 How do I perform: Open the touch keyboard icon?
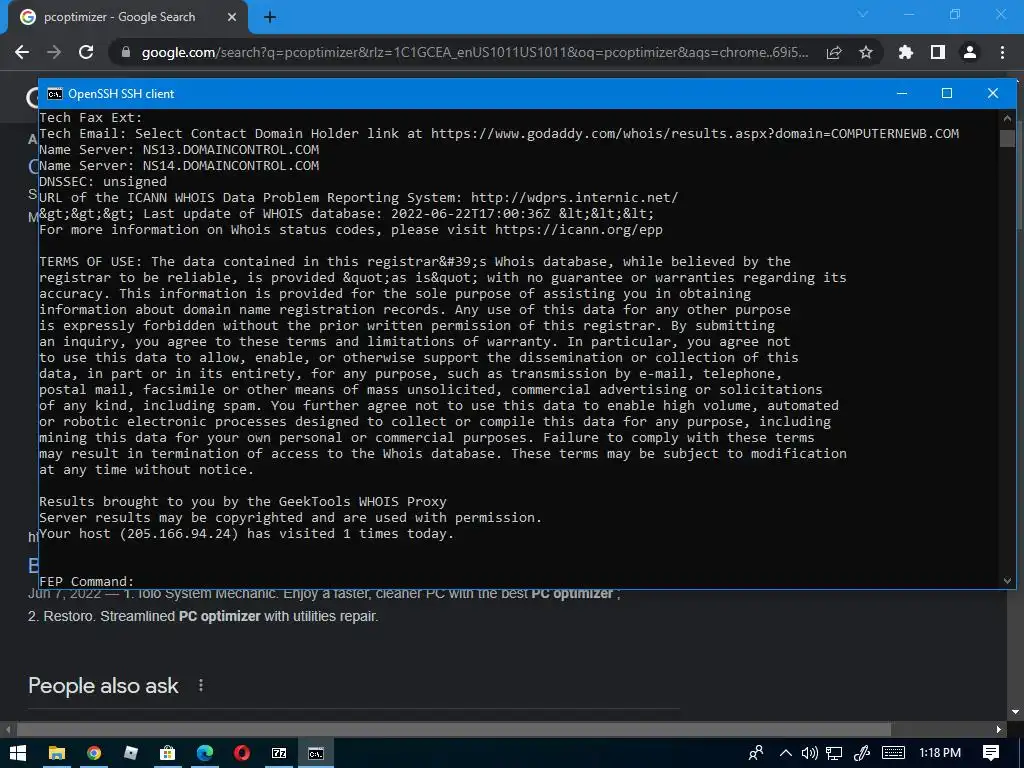(x=893, y=753)
